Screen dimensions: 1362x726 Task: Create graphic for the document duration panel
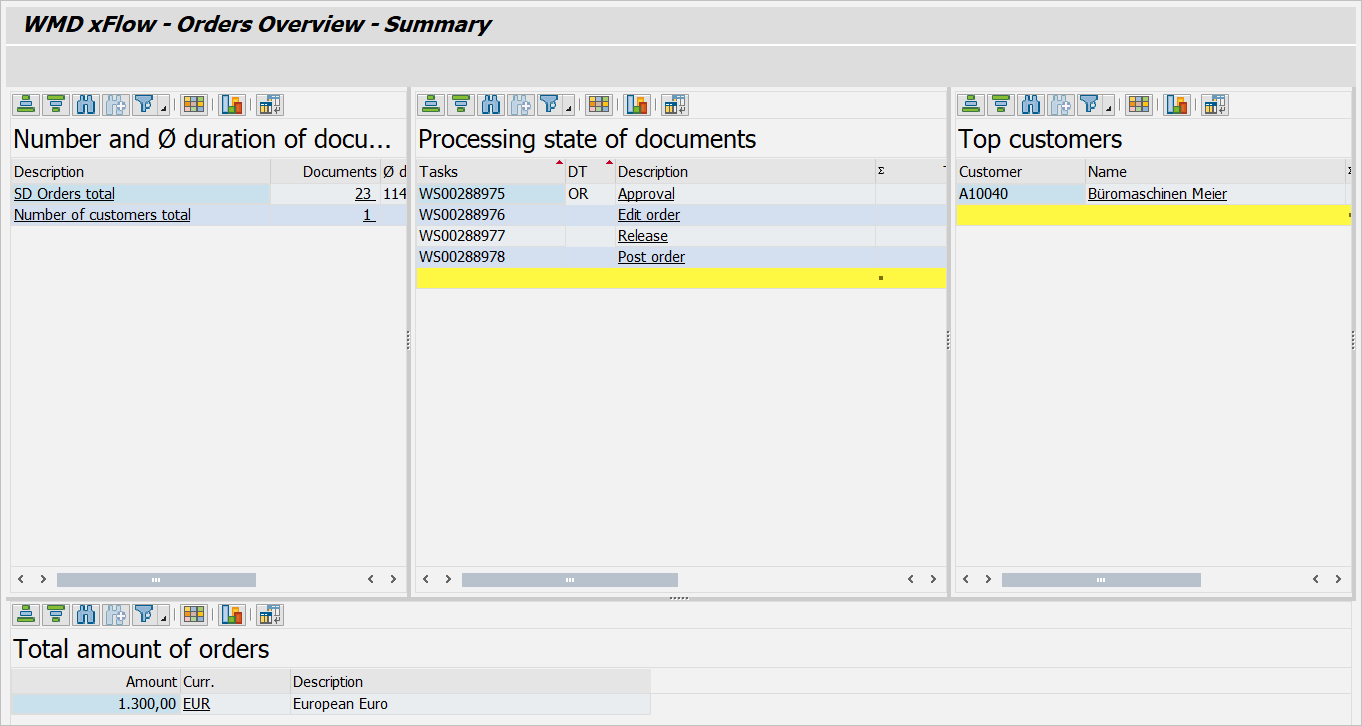[231, 104]
